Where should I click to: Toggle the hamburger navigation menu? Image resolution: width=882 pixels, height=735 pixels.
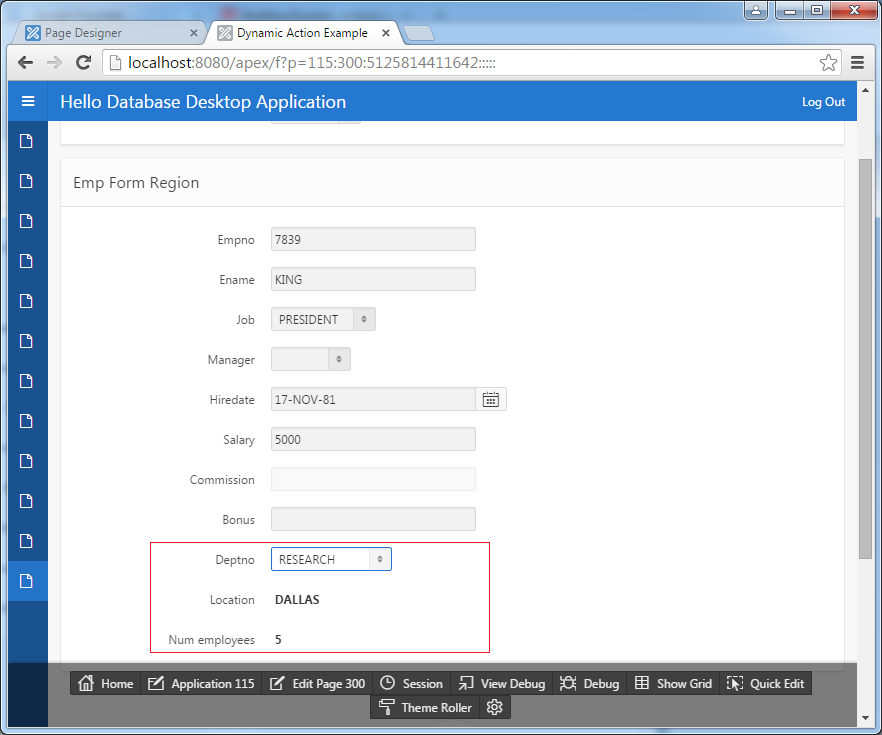point(28,101)
